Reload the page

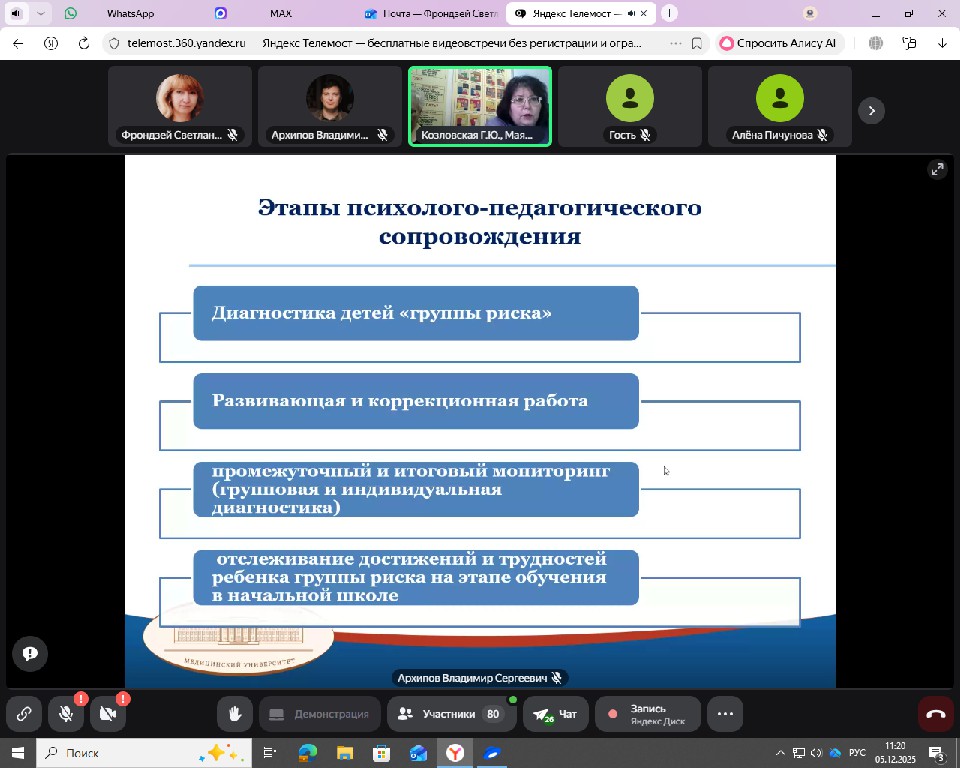[84, 43]
